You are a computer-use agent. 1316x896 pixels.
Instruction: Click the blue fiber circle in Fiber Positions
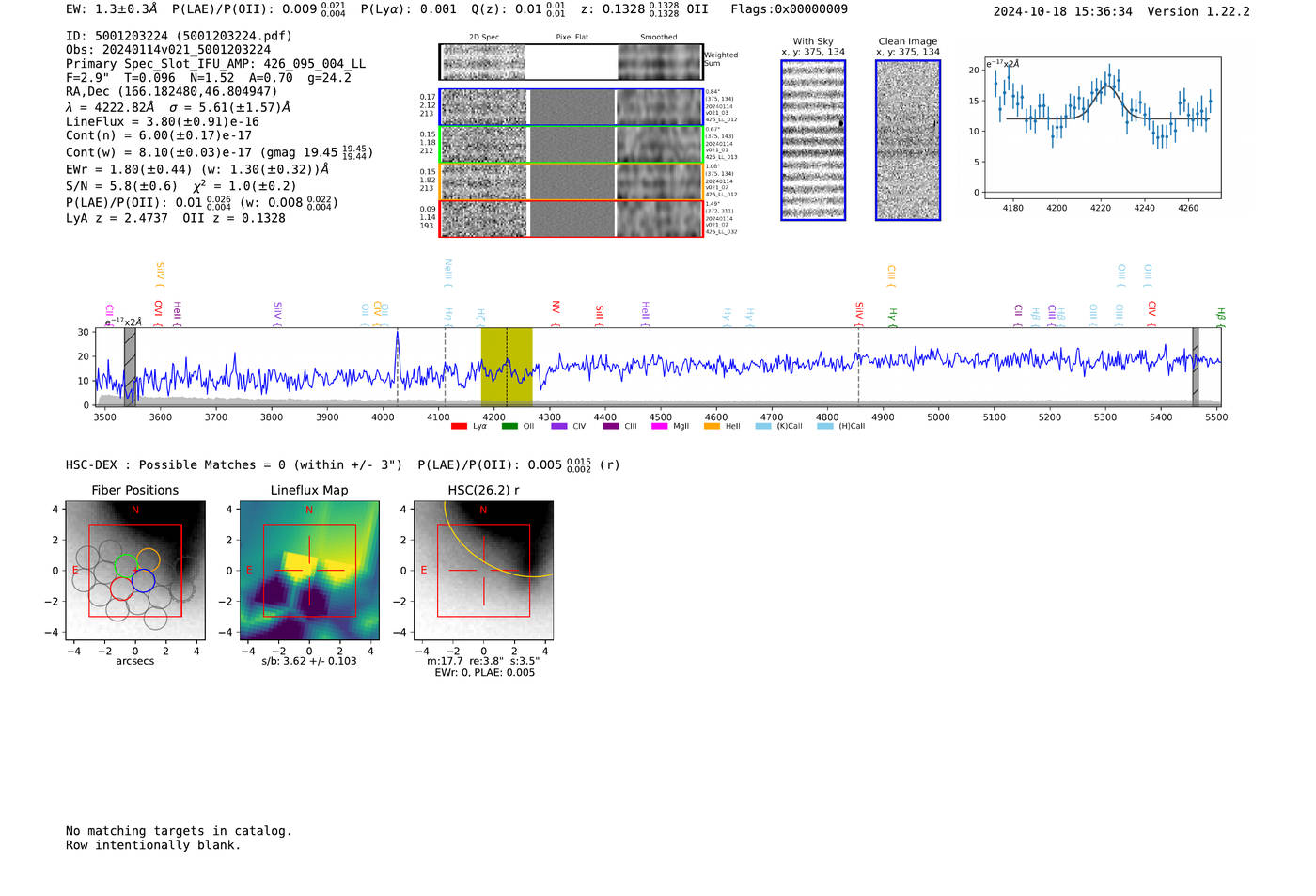(x=143, y=580)
